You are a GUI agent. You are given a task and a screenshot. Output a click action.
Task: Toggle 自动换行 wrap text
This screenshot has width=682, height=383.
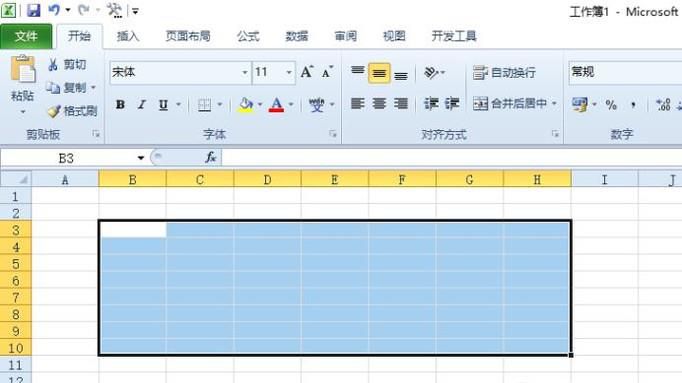coord(505,73)
